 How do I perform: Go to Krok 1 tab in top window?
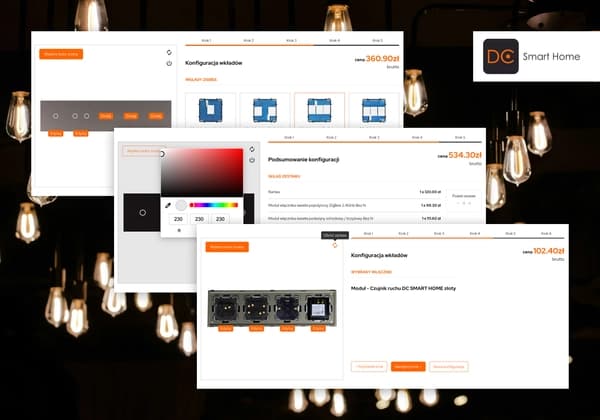[207, 41]
